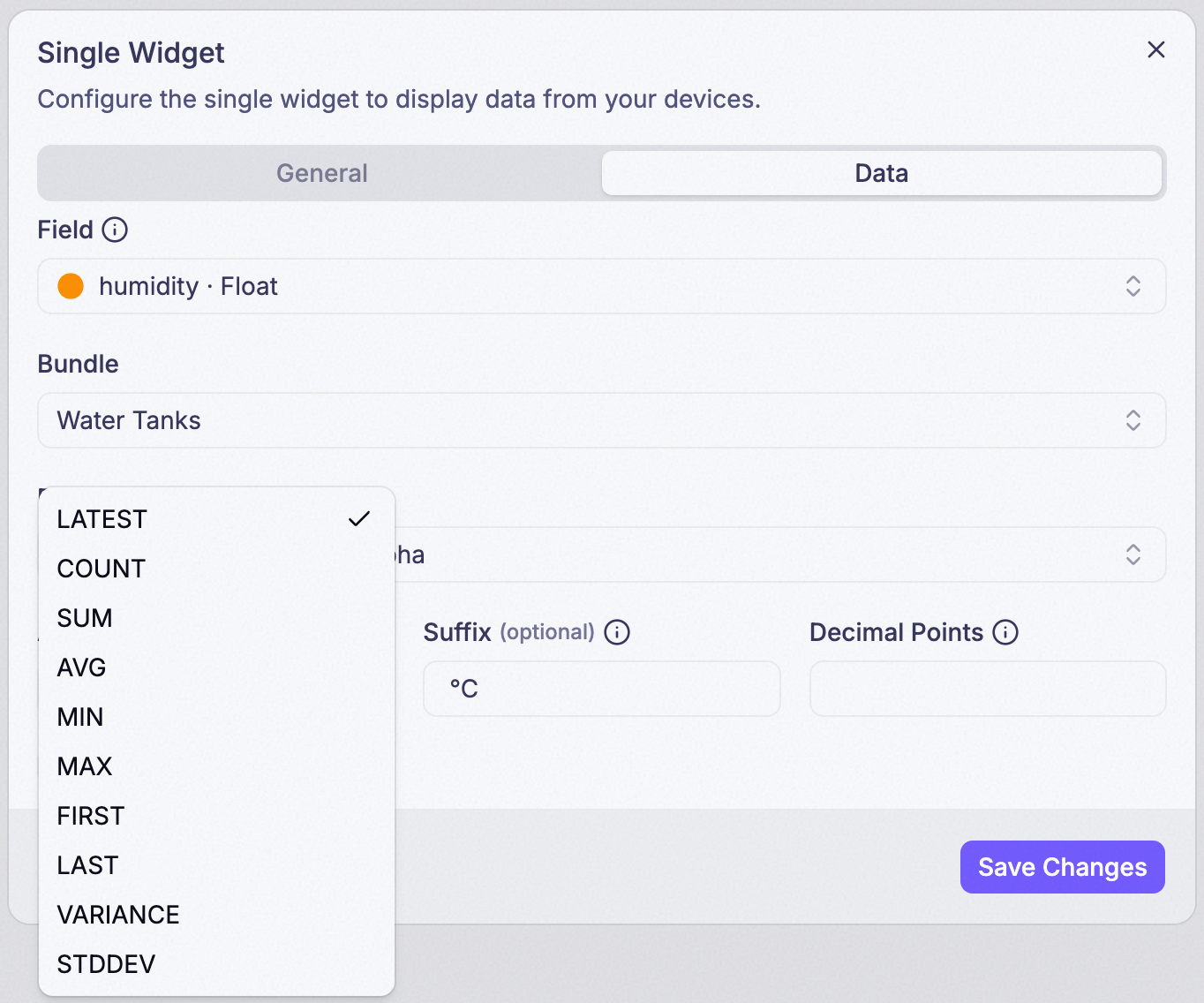Close the Single Widget dialog
The height and width of the screenshot is (1003, 1204).
pyautogui.click(x=1156, y=49)
